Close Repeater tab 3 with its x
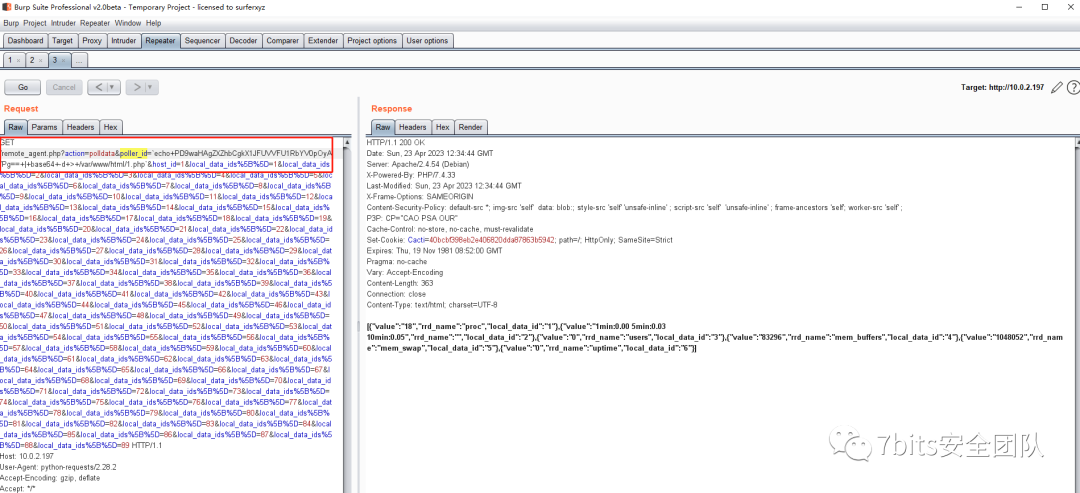Screen dimensions: 1080x493 [63, 61]
